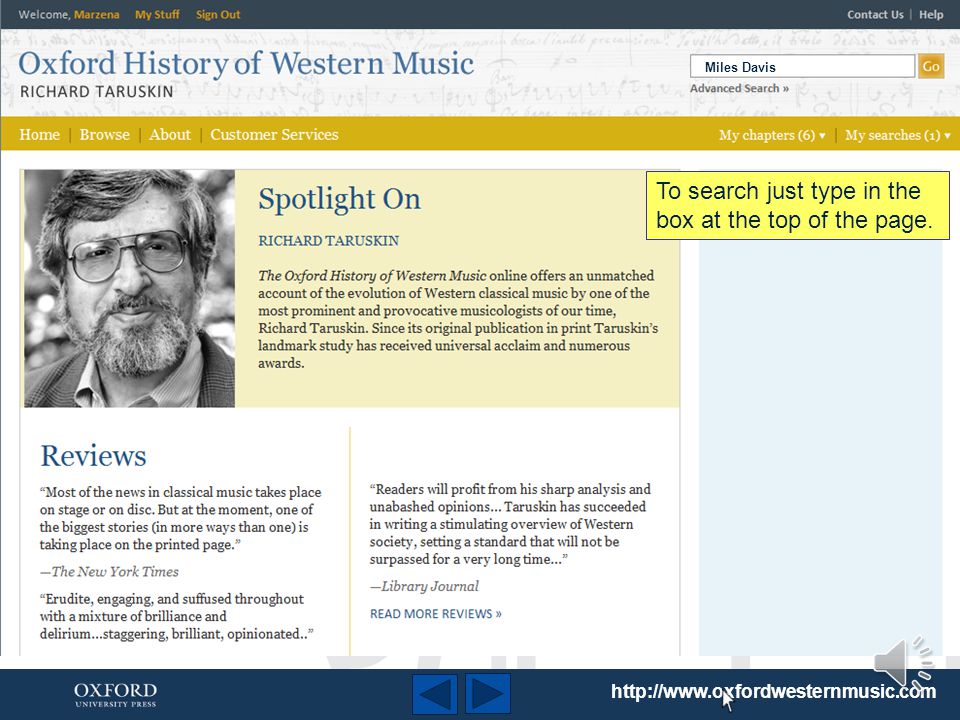Open the Browse menu item
Image resolution: width=960 pixels, height=720 pixels.
[104, 134]
